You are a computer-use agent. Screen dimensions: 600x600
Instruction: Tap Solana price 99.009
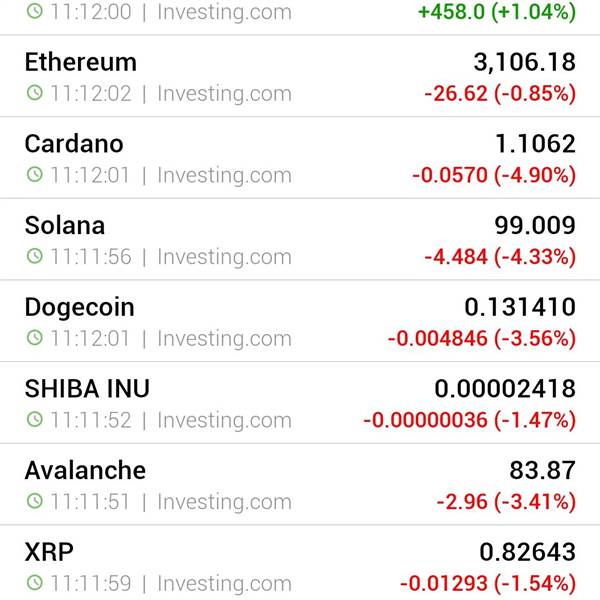(x=535, y=225)
